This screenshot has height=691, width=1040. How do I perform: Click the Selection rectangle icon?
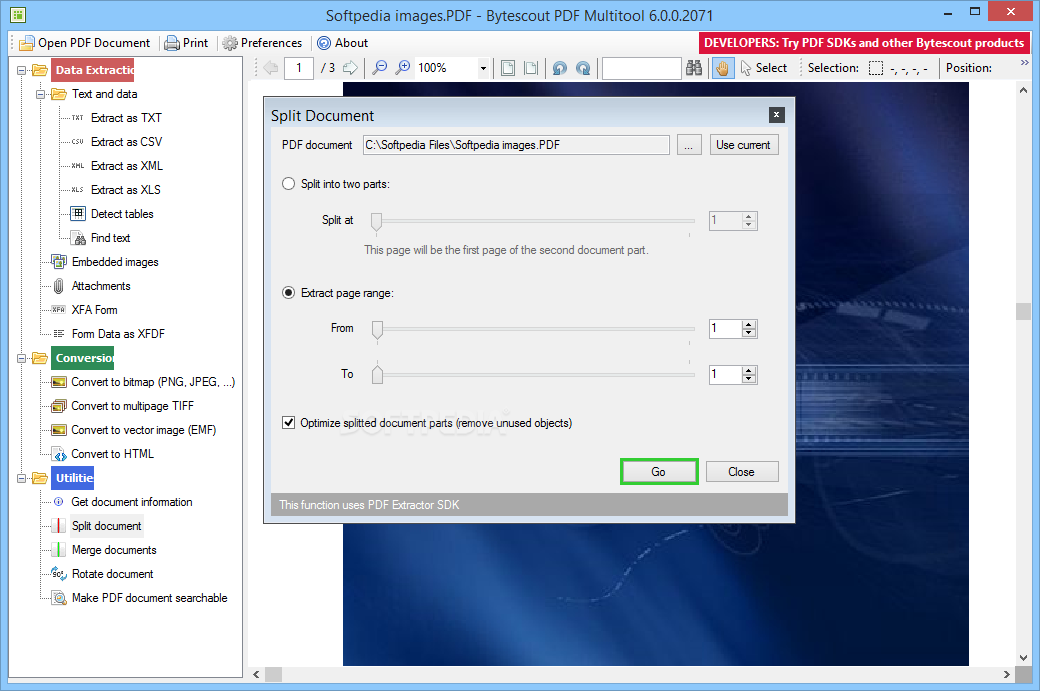click(876, 68)
